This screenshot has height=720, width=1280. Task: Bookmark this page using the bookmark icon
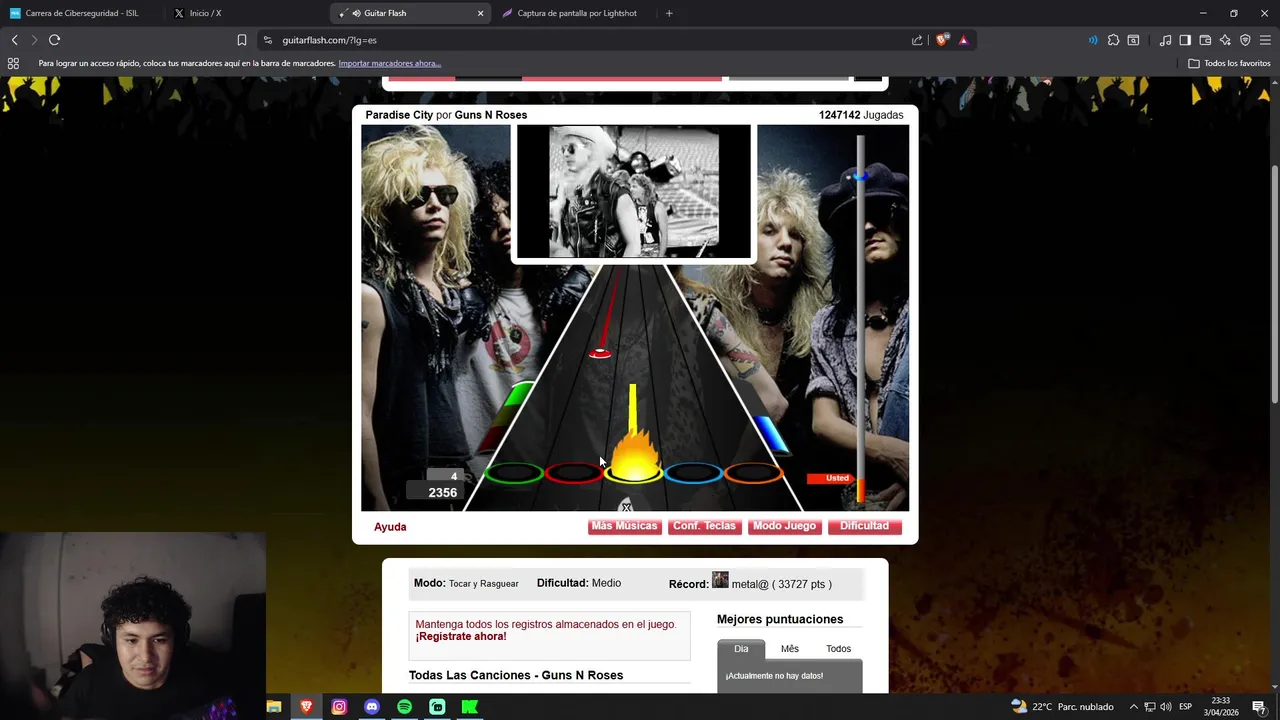(241, 40)
